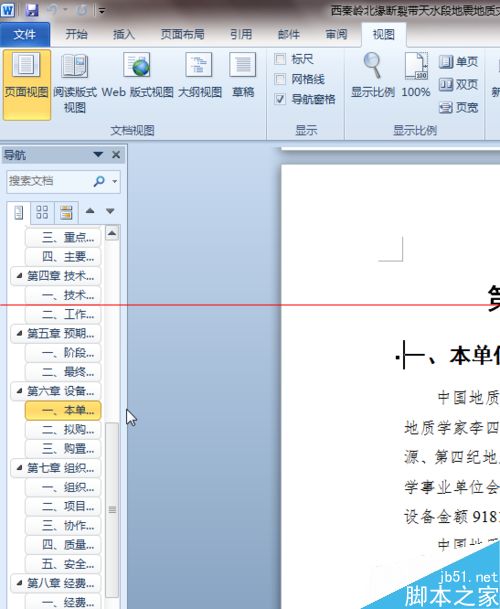Jump to heading 二、项目...
Image resolution: width=500 pixels, height=609 pixels.
(x=63, y=506)
